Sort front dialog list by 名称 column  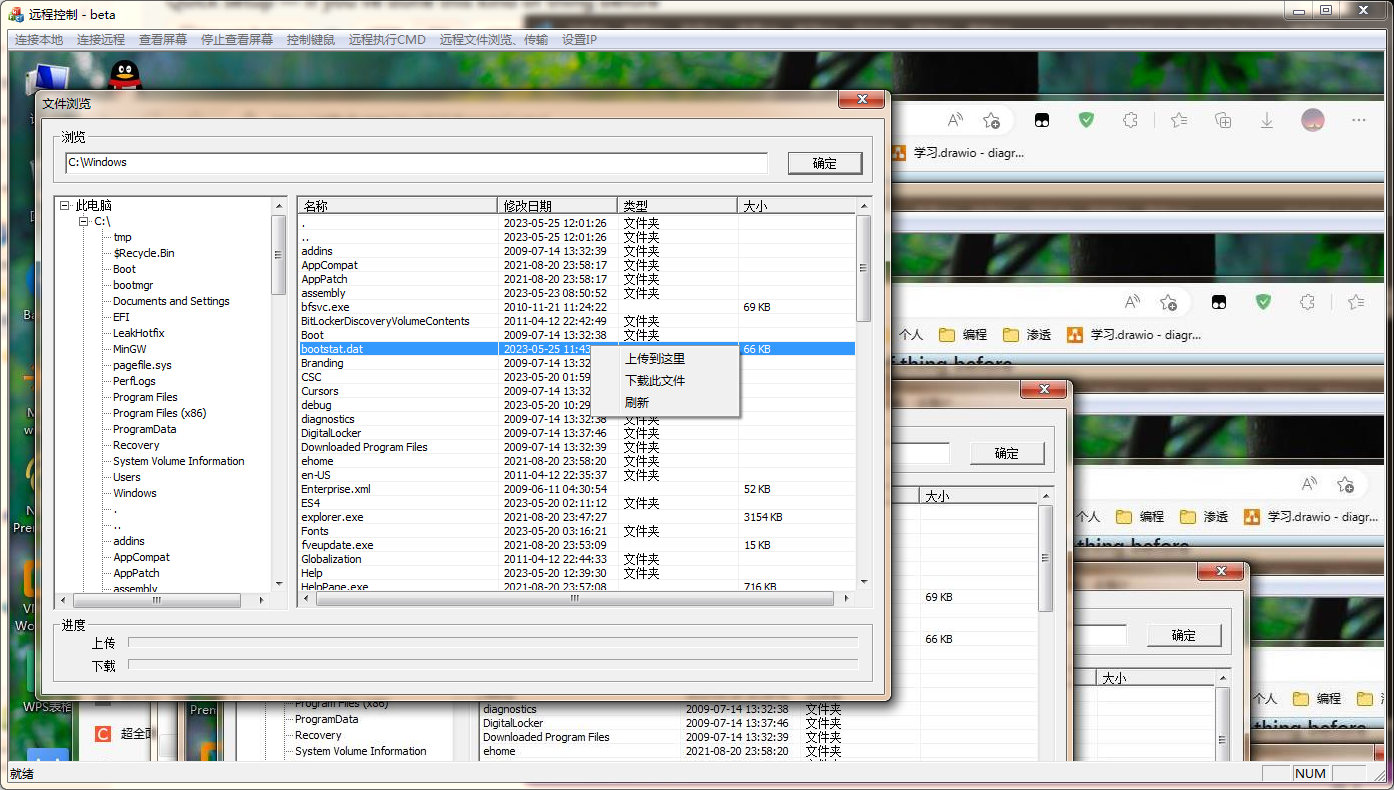pos(397,205)
